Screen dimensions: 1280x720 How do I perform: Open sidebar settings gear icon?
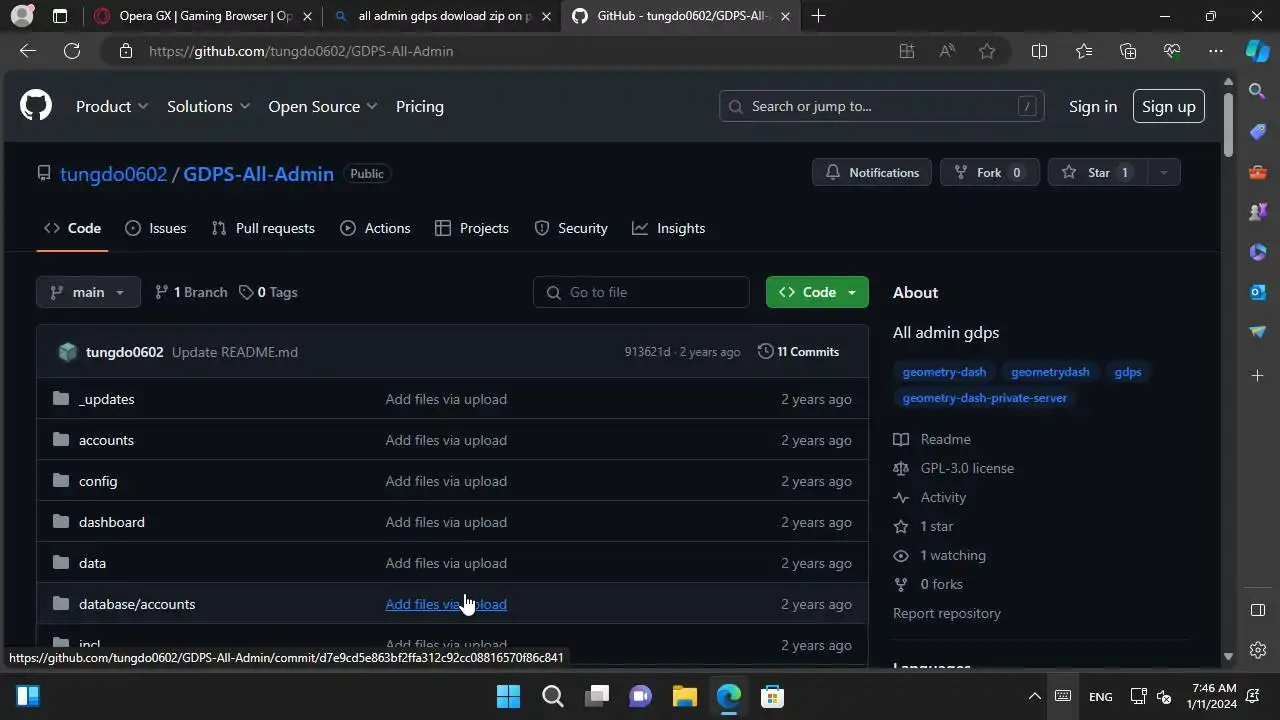tap(1258, 650)
